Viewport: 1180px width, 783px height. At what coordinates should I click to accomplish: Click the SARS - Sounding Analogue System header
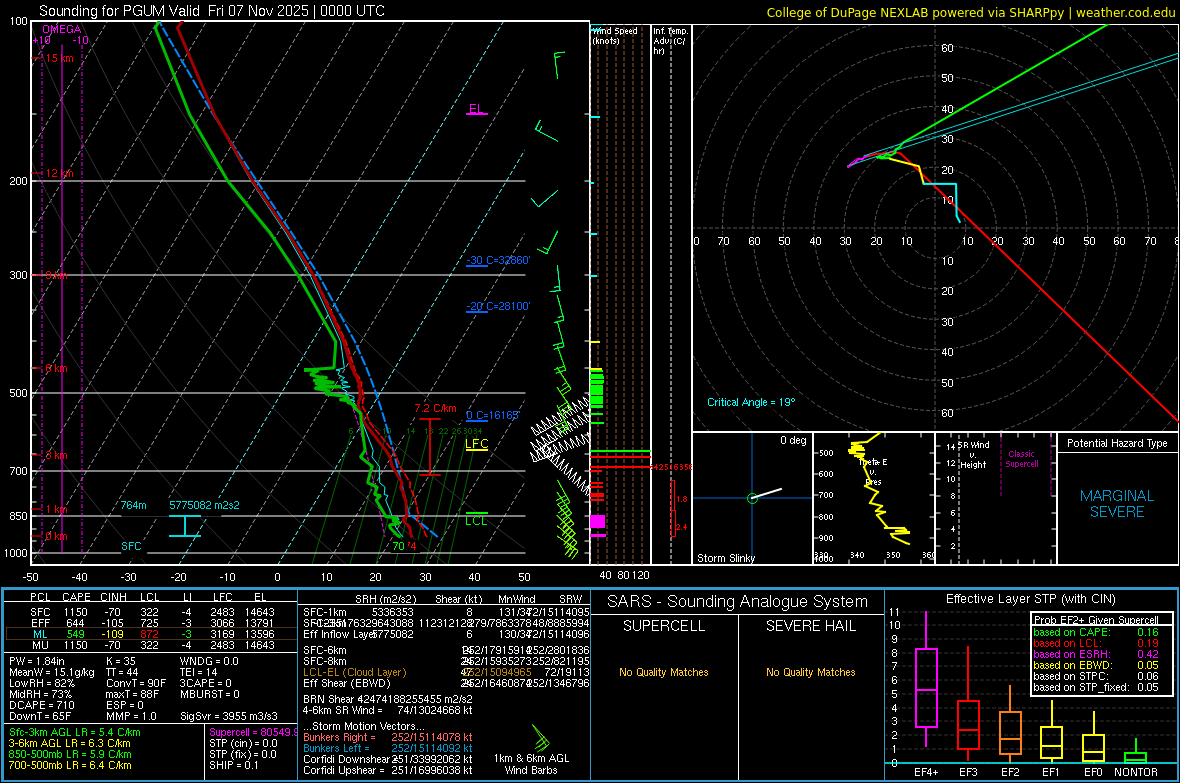pos(738,601)
